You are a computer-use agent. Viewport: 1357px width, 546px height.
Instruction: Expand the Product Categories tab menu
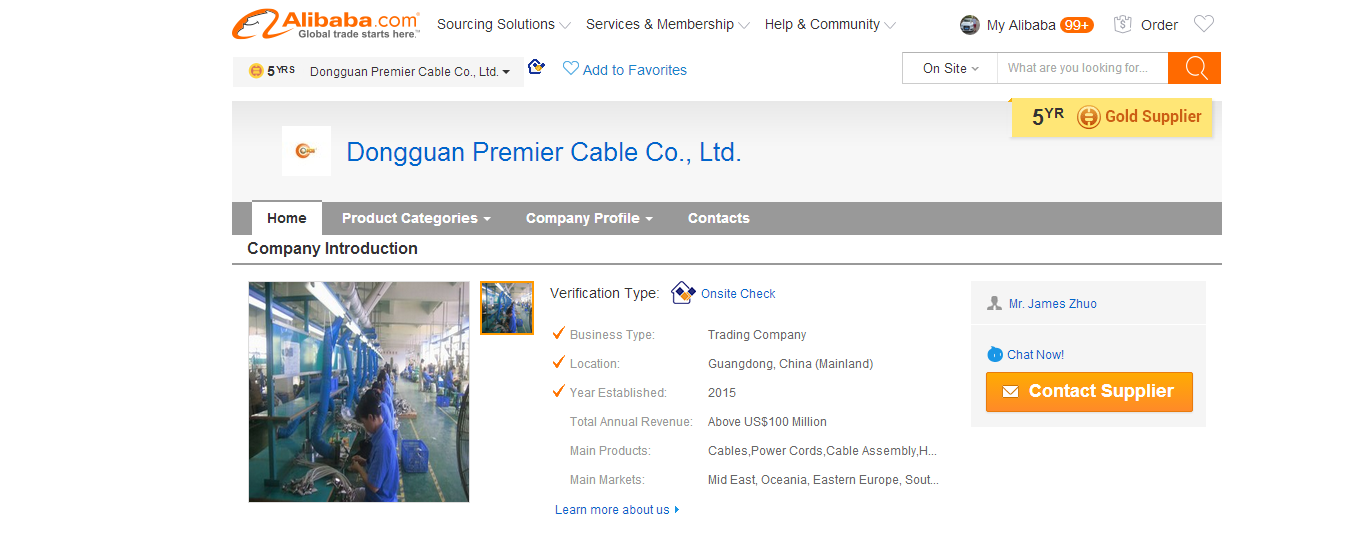[x=416, y=218]
